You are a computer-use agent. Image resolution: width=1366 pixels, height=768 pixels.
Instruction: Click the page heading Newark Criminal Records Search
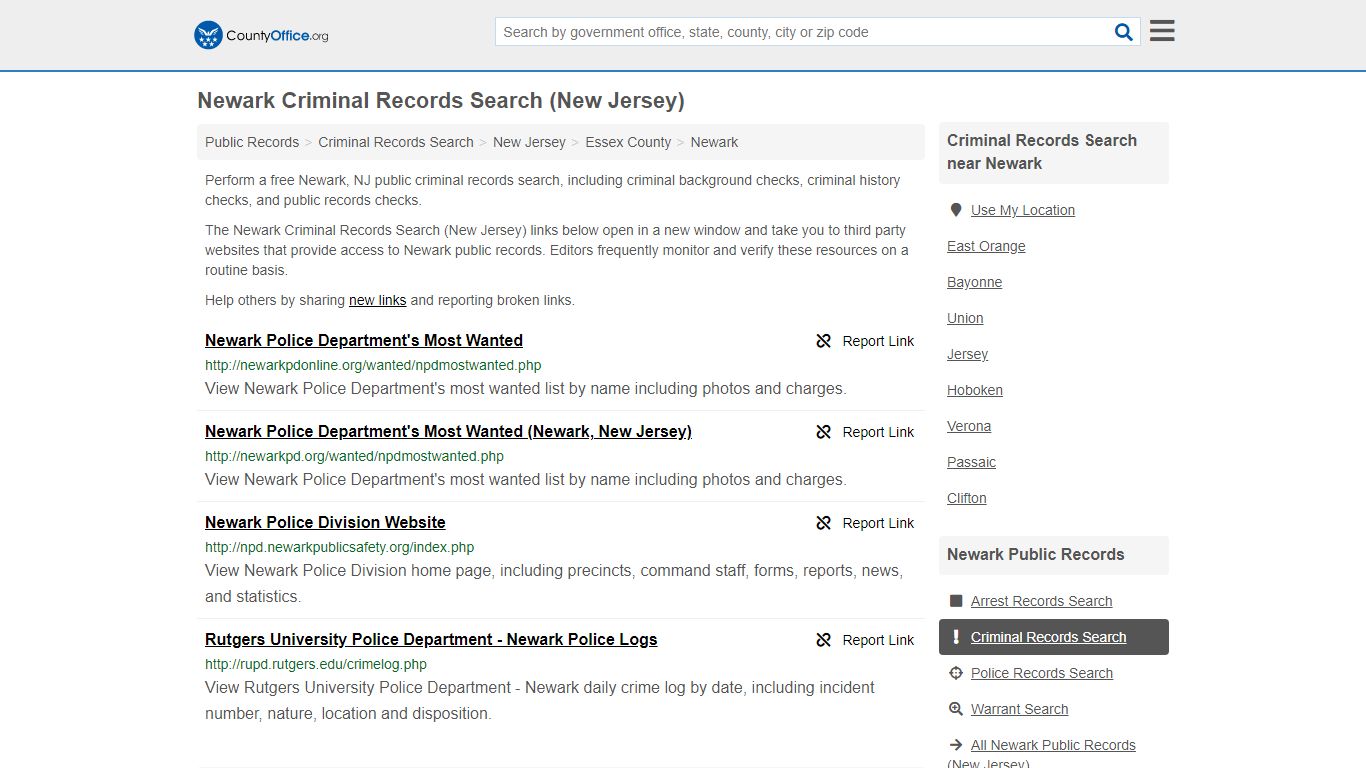[x=440, y=100]
